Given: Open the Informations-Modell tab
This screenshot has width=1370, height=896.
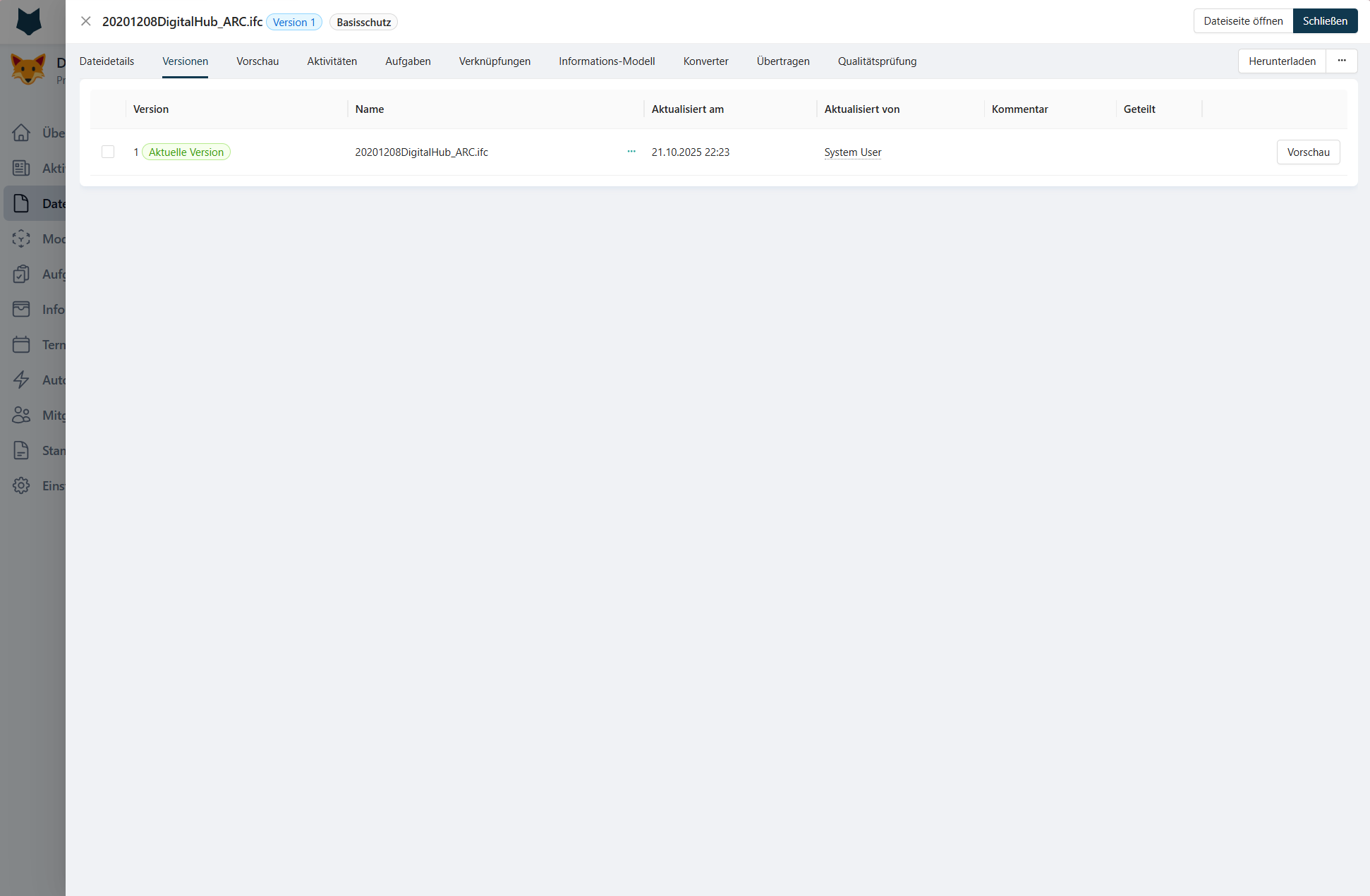Looking at the screenshot, I should point(607,61).
